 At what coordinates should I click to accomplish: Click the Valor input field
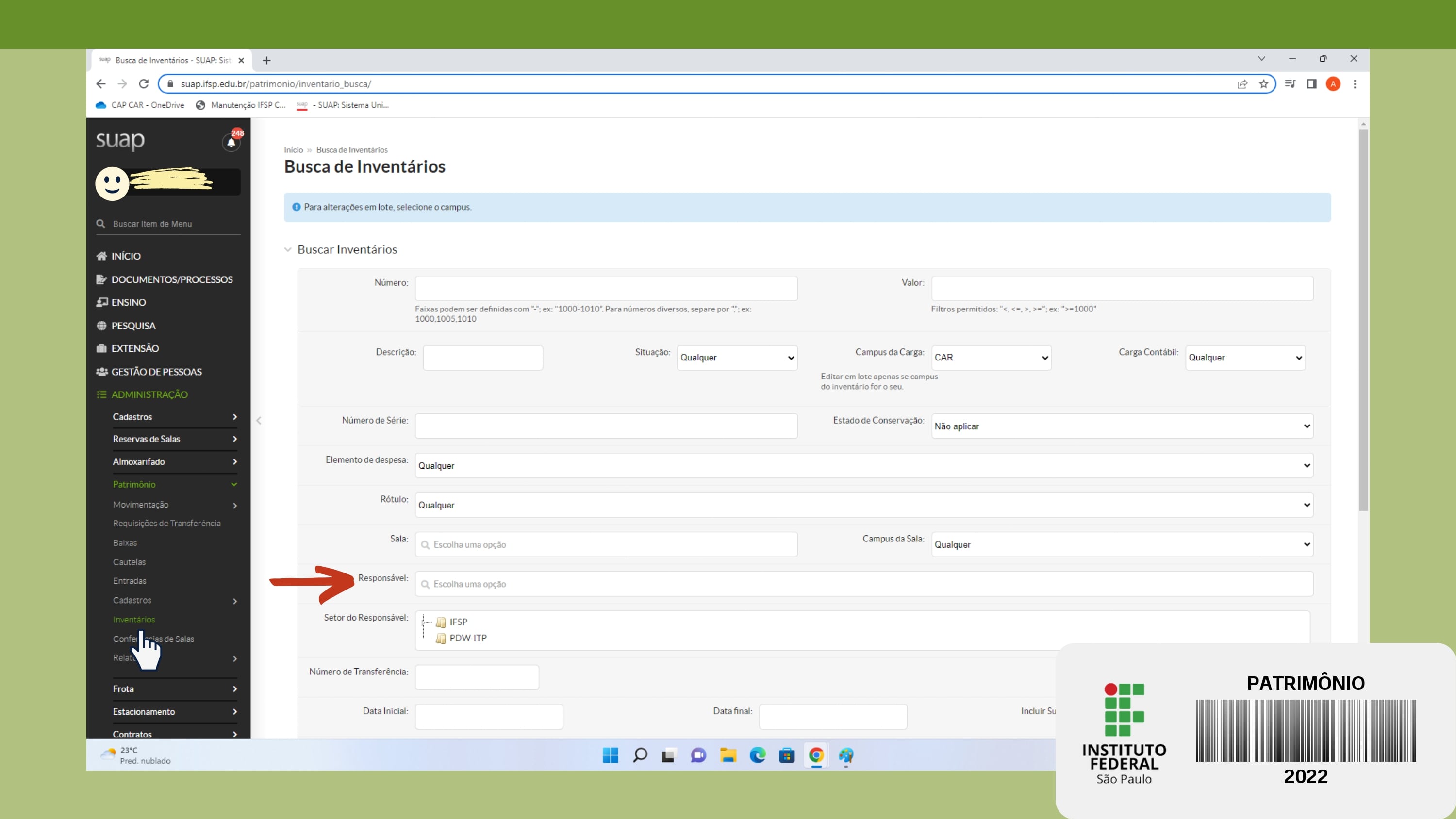(x=1122, y=288)
